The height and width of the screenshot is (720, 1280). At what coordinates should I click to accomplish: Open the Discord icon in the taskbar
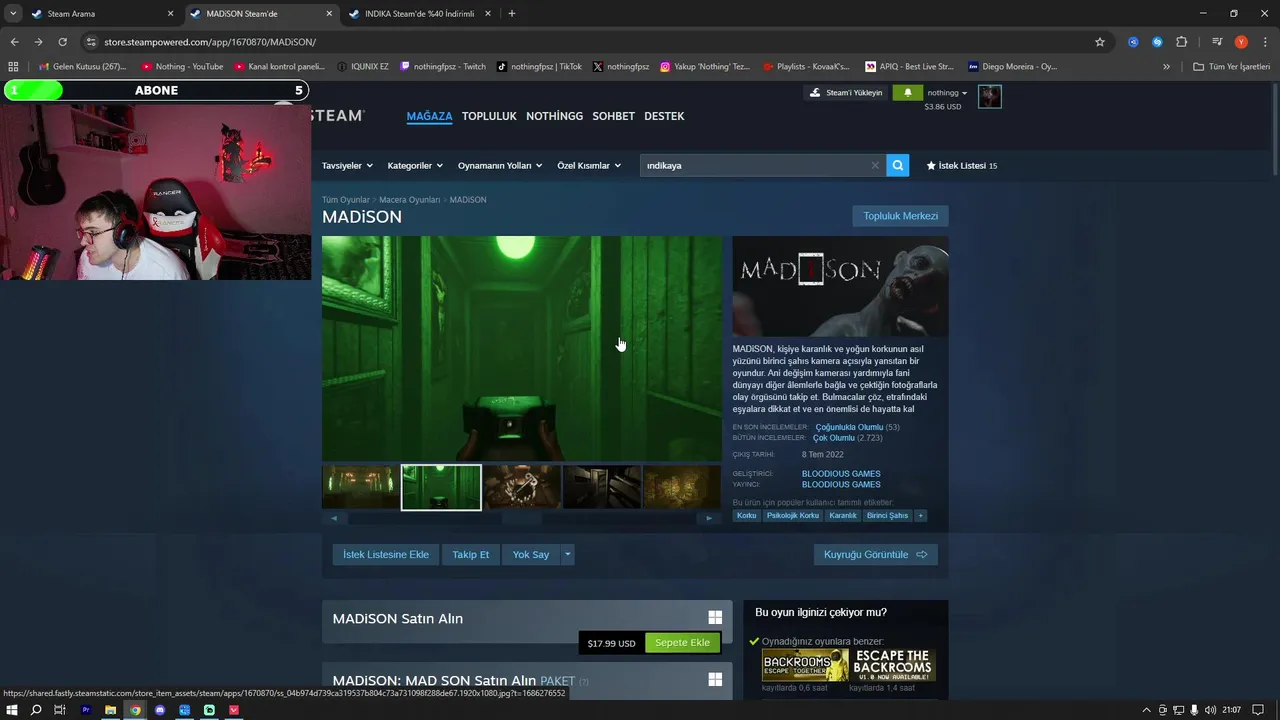(x=160, y=710)
